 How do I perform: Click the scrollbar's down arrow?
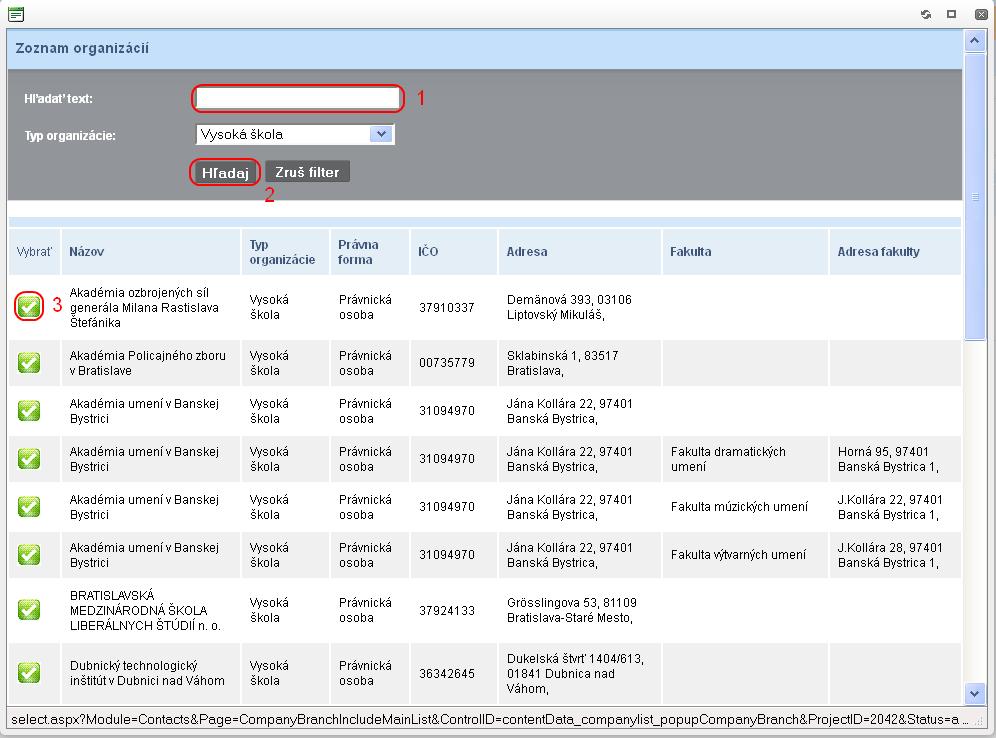tap(974, 694)
